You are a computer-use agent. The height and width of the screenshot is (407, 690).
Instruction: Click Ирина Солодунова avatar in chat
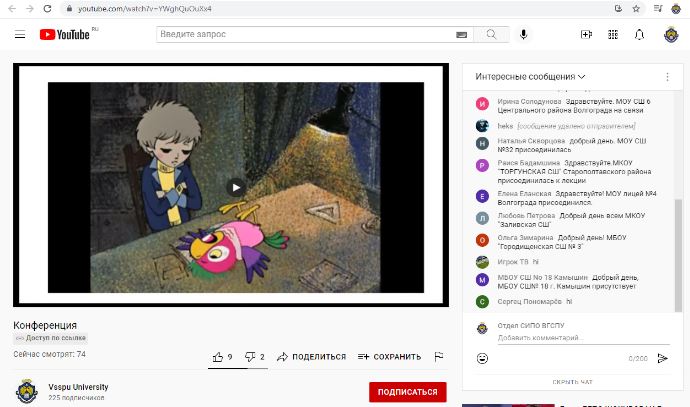(x=482, y=104)
